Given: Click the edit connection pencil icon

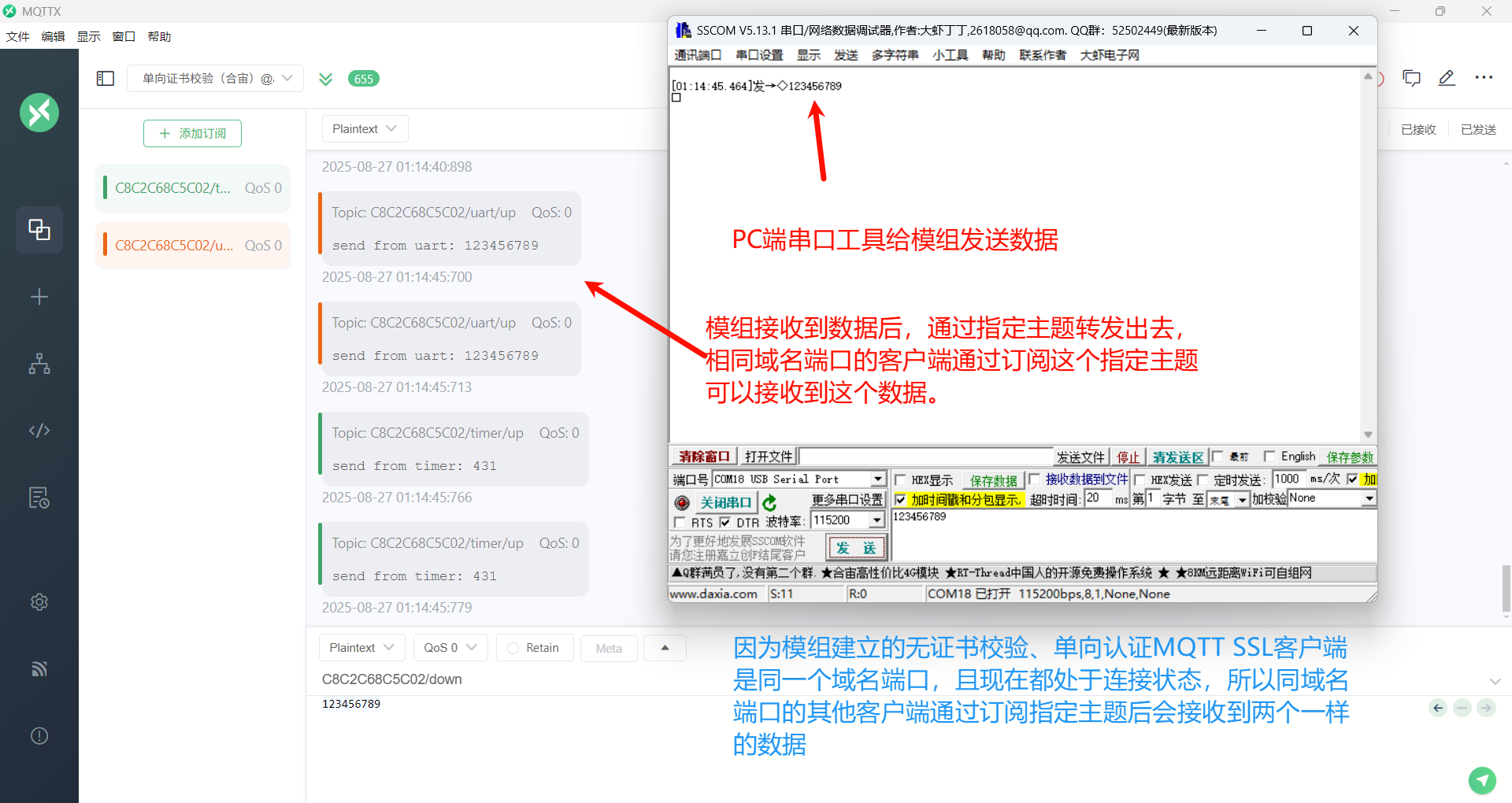Looking at the screenshot, I should click(1447, 78).
